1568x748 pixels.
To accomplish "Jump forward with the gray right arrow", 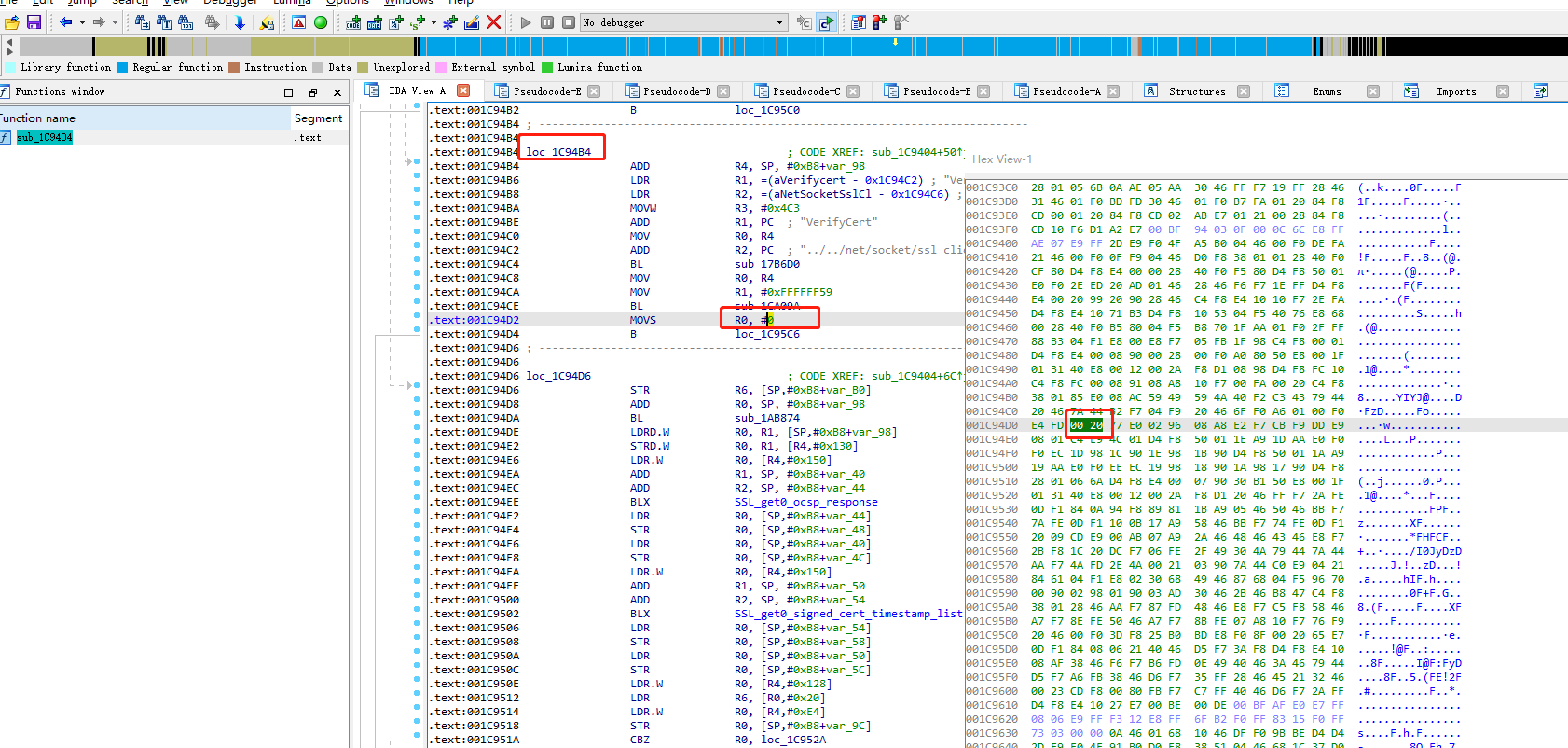I will point(98,22).
